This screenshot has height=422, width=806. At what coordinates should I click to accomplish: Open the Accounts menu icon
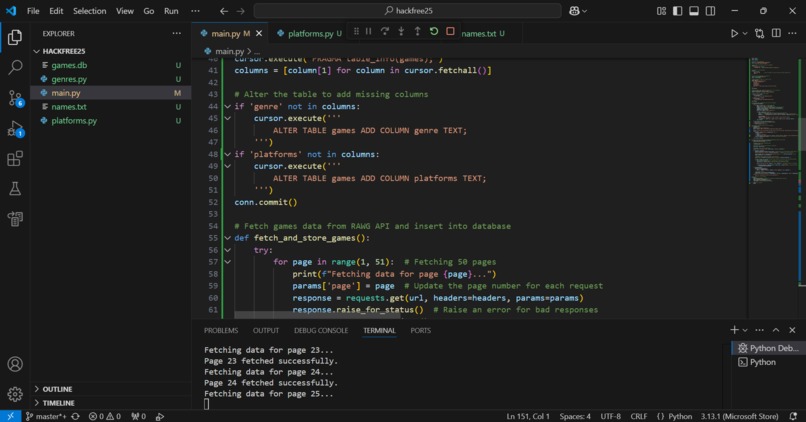click(x=15, y=364)
